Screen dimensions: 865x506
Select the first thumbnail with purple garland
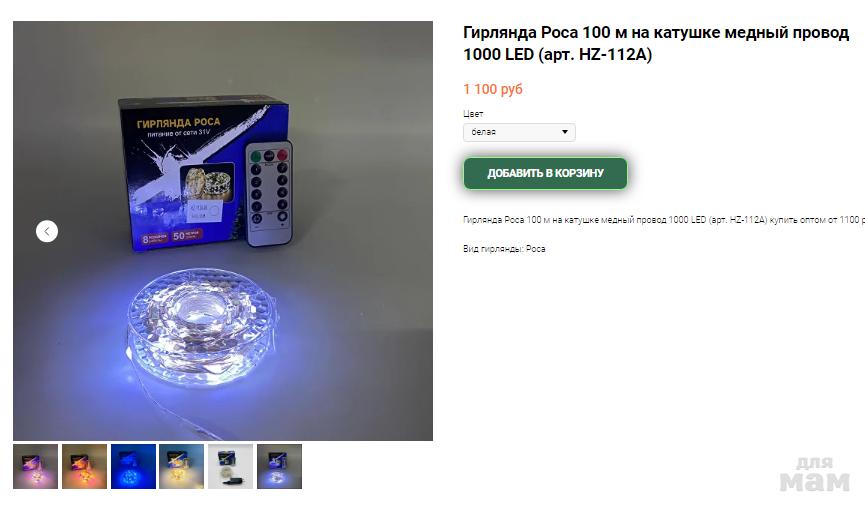35,466
